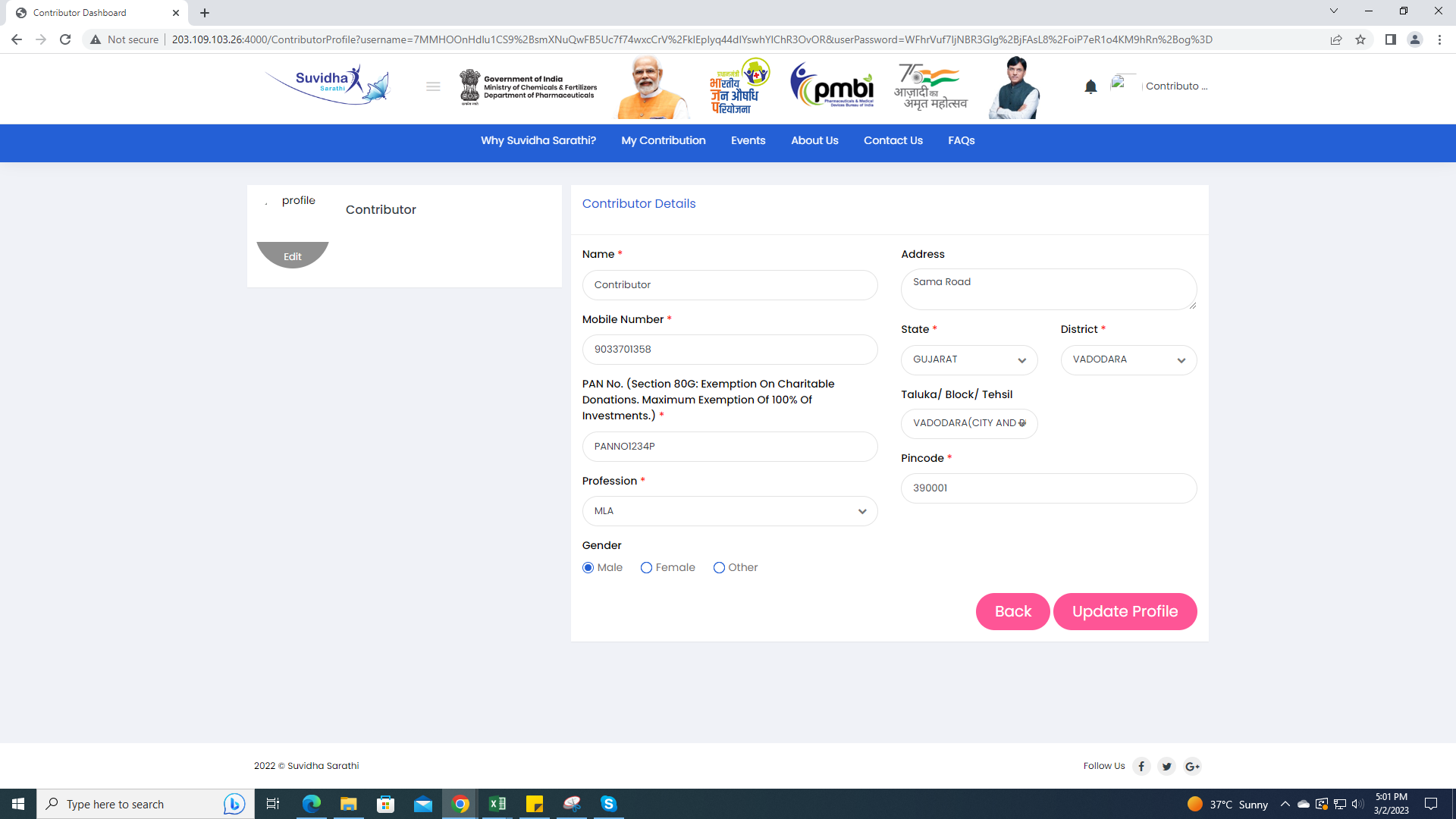Viewport: 1456px width, 819px height.
Task: Click the Suvidha Sarathi logo
Action: click(x=328, y=84)
